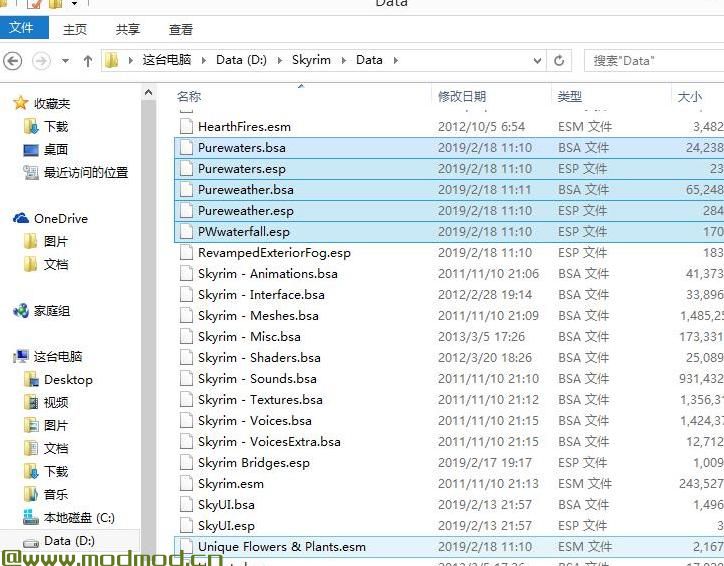The image size is (724, 566).
Task: Switch to the 共享 ribbon tab
Action: tap(127, 30)
